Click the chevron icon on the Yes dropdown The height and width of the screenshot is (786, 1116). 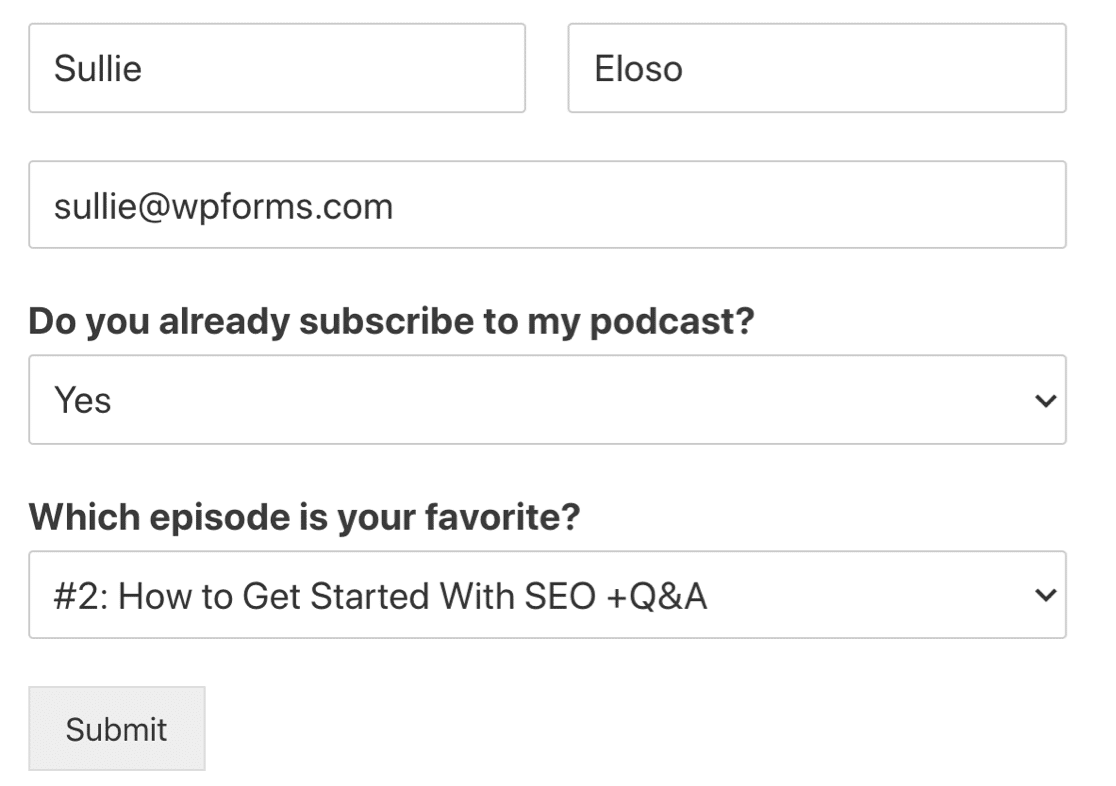coord(1045,401)
